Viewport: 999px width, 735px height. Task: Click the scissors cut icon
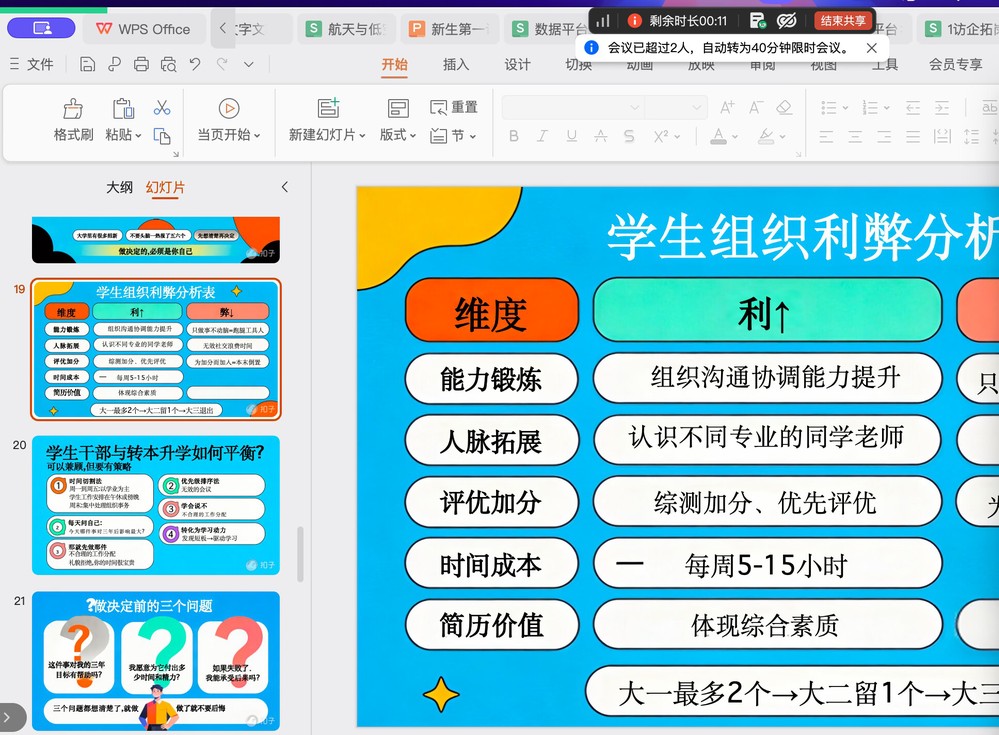[x=162, y=108]
